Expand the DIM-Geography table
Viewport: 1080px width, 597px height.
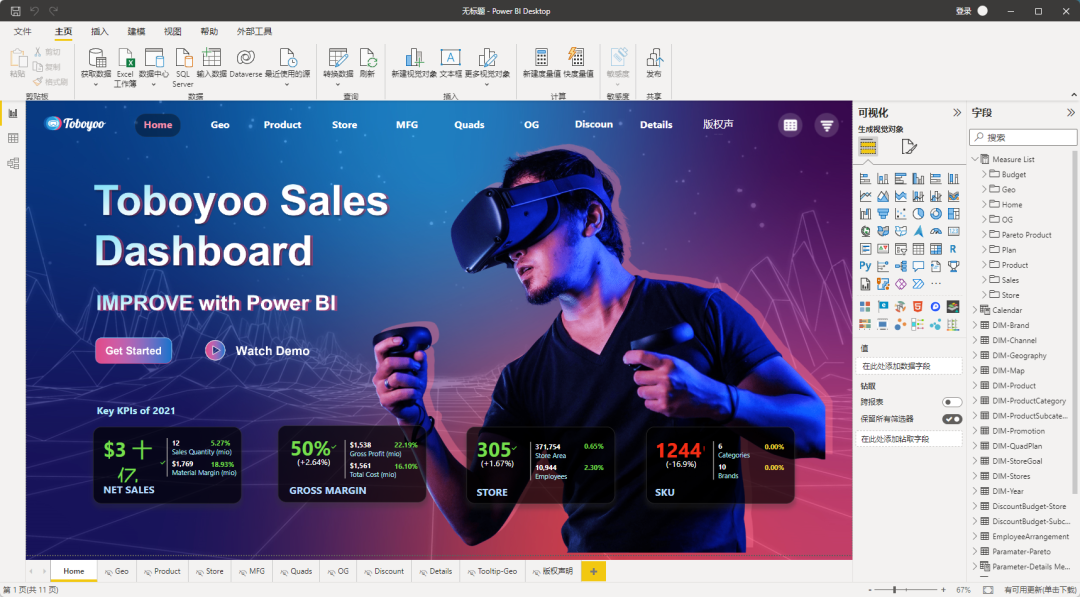(x=975, y=355)
